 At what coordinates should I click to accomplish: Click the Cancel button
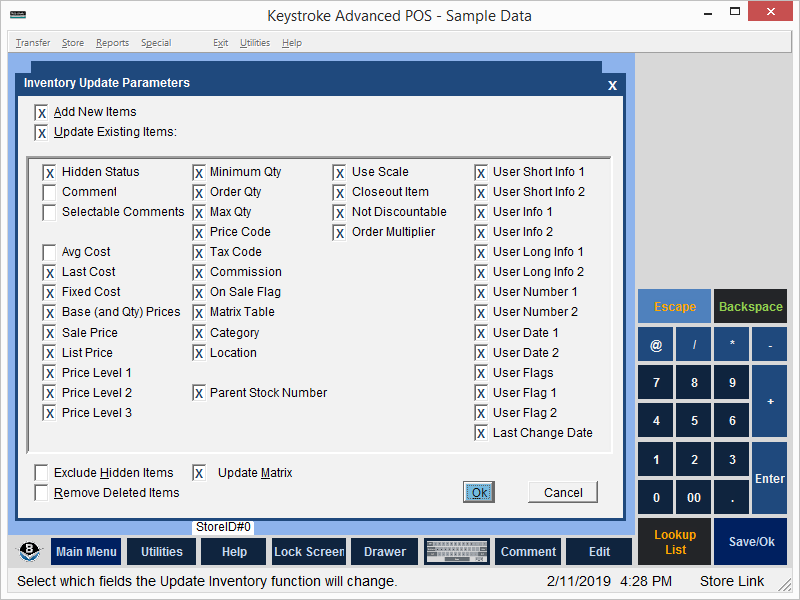[x=563, y=492]
